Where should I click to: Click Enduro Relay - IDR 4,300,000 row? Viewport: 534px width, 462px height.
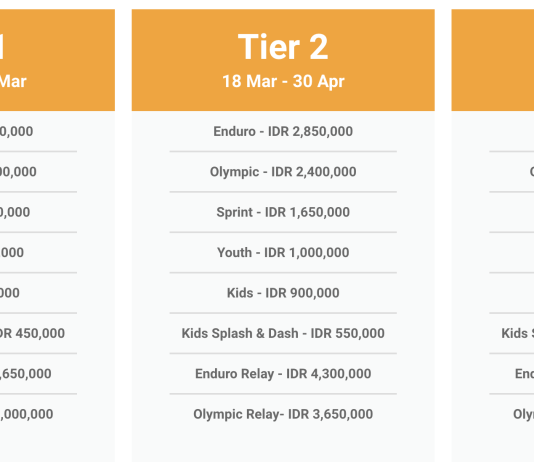point(283,374)
